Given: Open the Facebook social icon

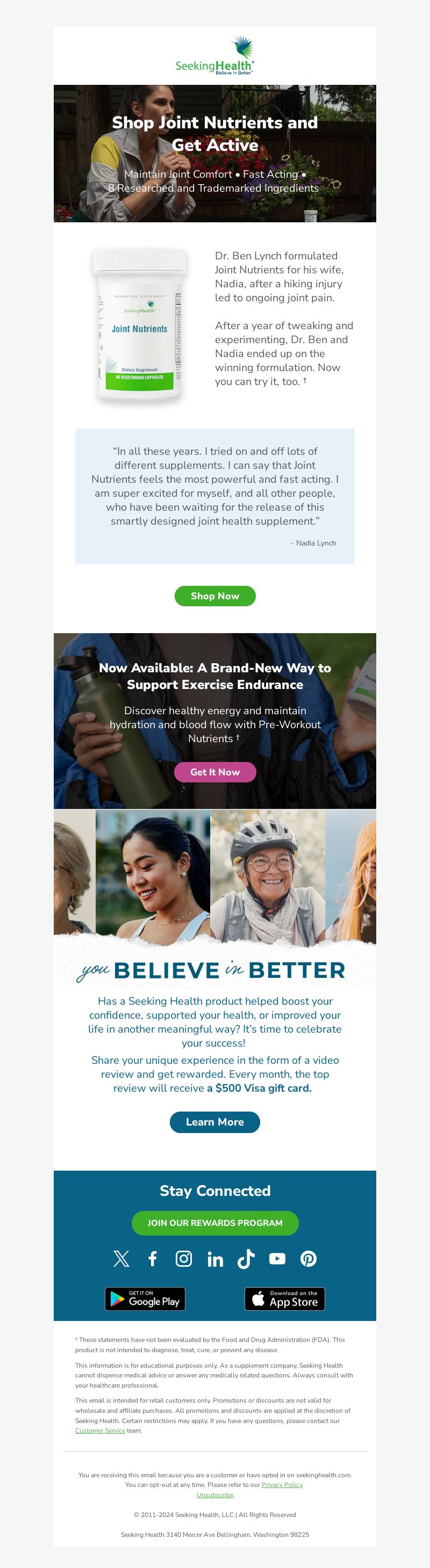Looking at the screenshot, I should 153,1259.
